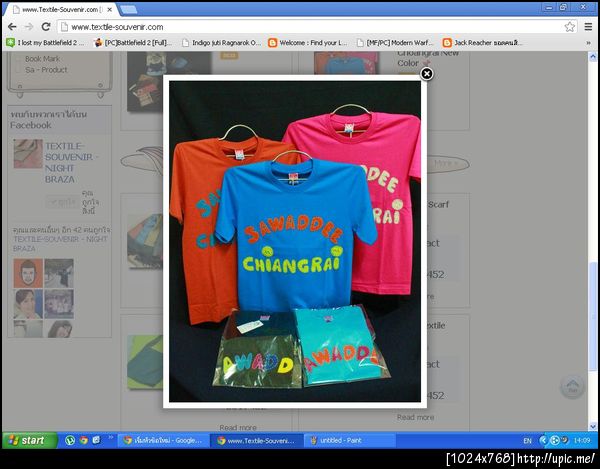The height and width of the screenshot is (469, 600).
Task: Bookmark this page with the star icon
Action: [x=569, y=27]
